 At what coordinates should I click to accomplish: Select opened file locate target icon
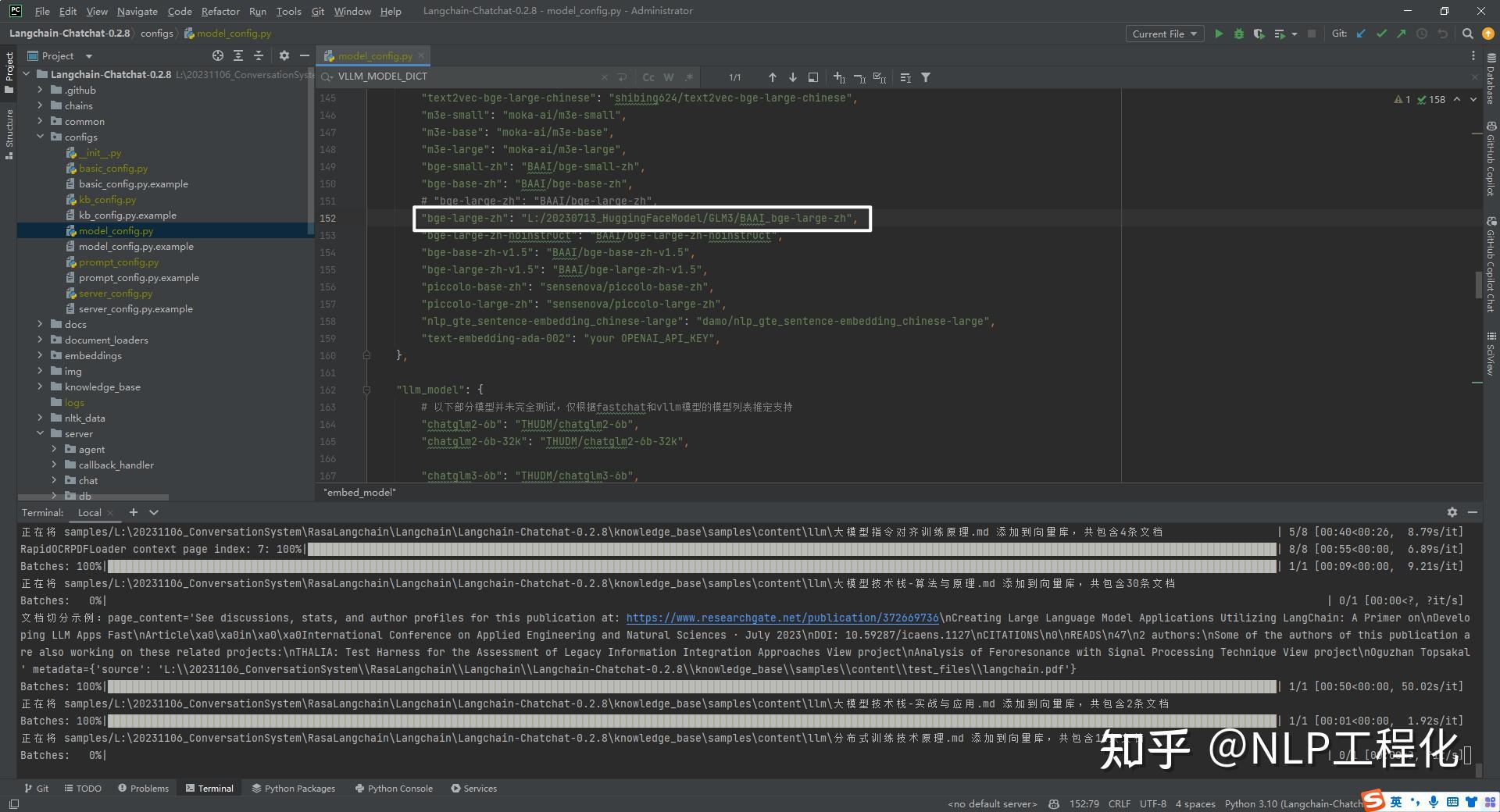click(218, 55)
